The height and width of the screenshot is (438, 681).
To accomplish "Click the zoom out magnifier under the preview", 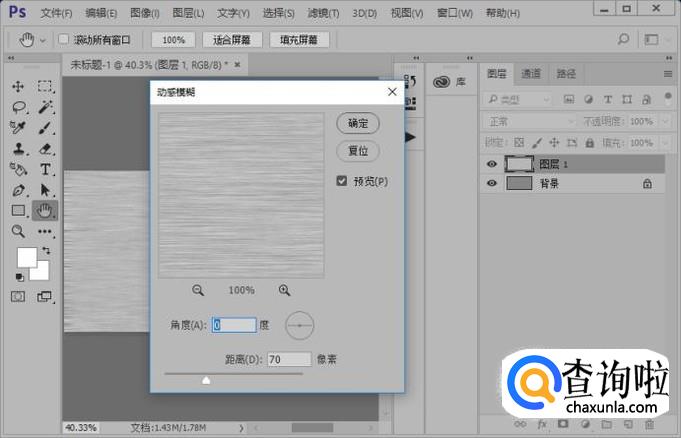I will pos(198,290).
